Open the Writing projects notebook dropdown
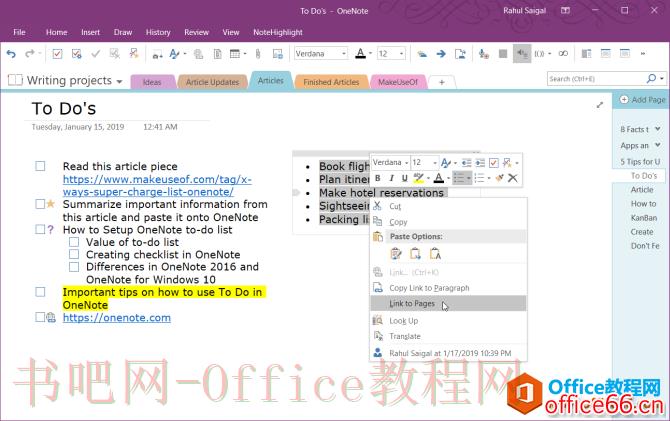Image resolution: width=670 pixels, height=421 pixels. point(119,81)
